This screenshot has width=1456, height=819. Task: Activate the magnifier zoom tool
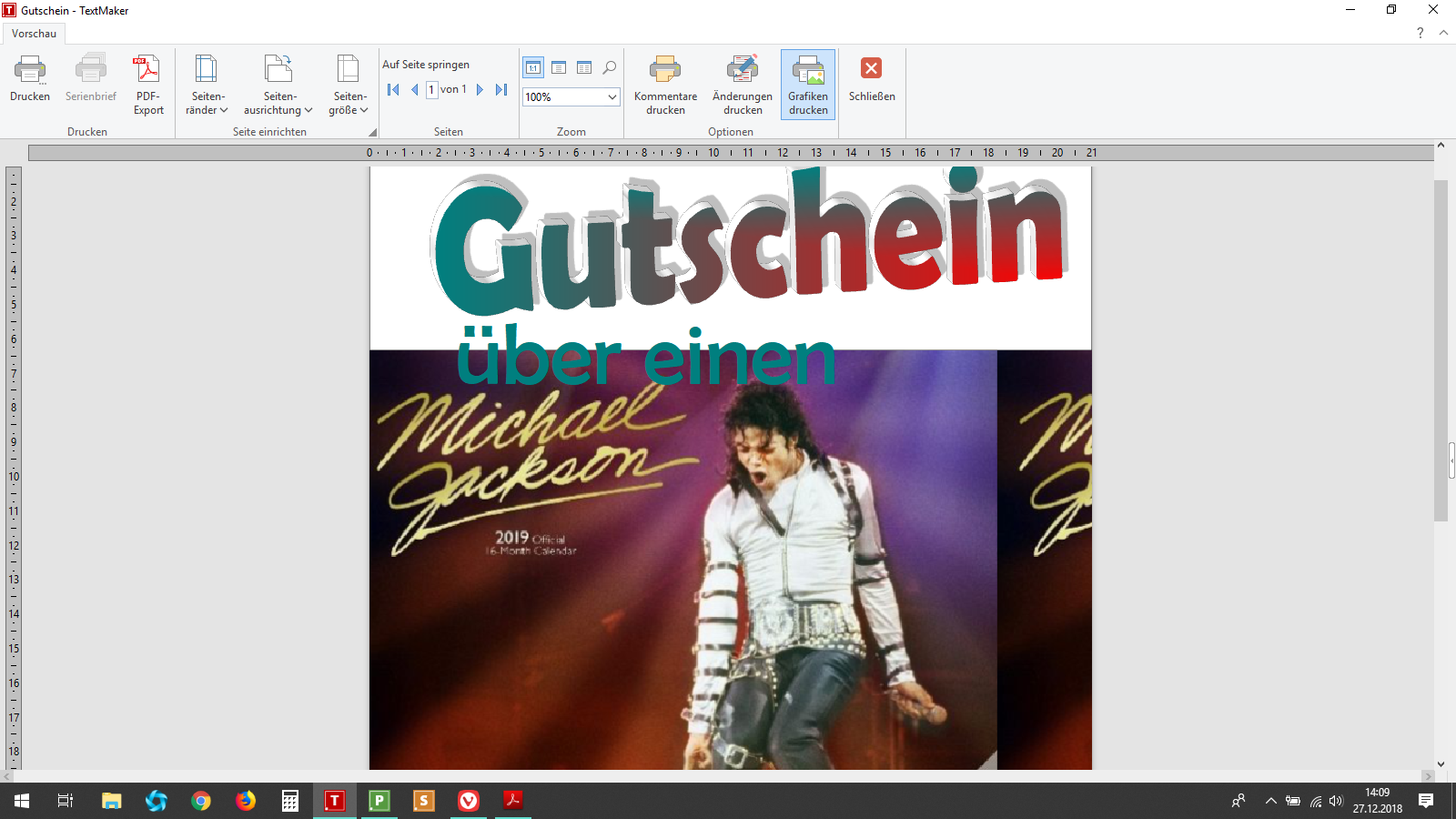coord(610,67)
